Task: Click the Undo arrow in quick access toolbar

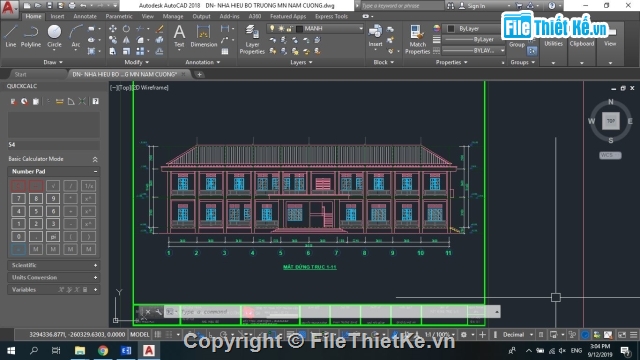Action: tap(83, 6)
